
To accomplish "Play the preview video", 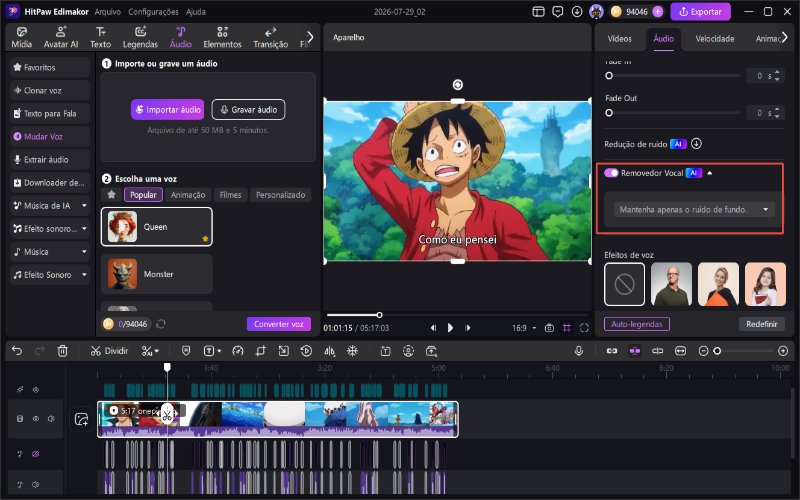I will tap(450, 328).
